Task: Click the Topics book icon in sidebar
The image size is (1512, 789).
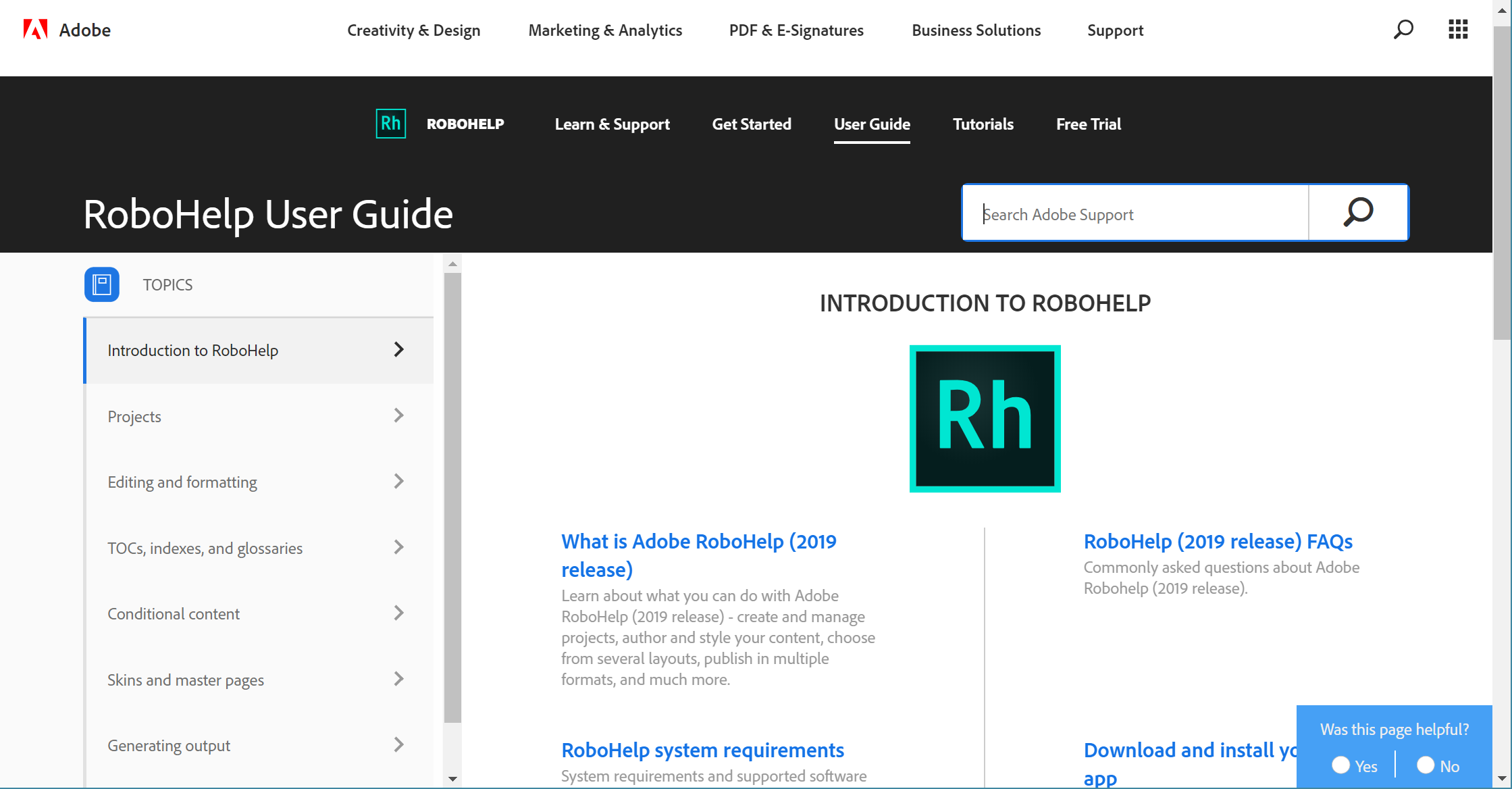Action: [101, 284]
